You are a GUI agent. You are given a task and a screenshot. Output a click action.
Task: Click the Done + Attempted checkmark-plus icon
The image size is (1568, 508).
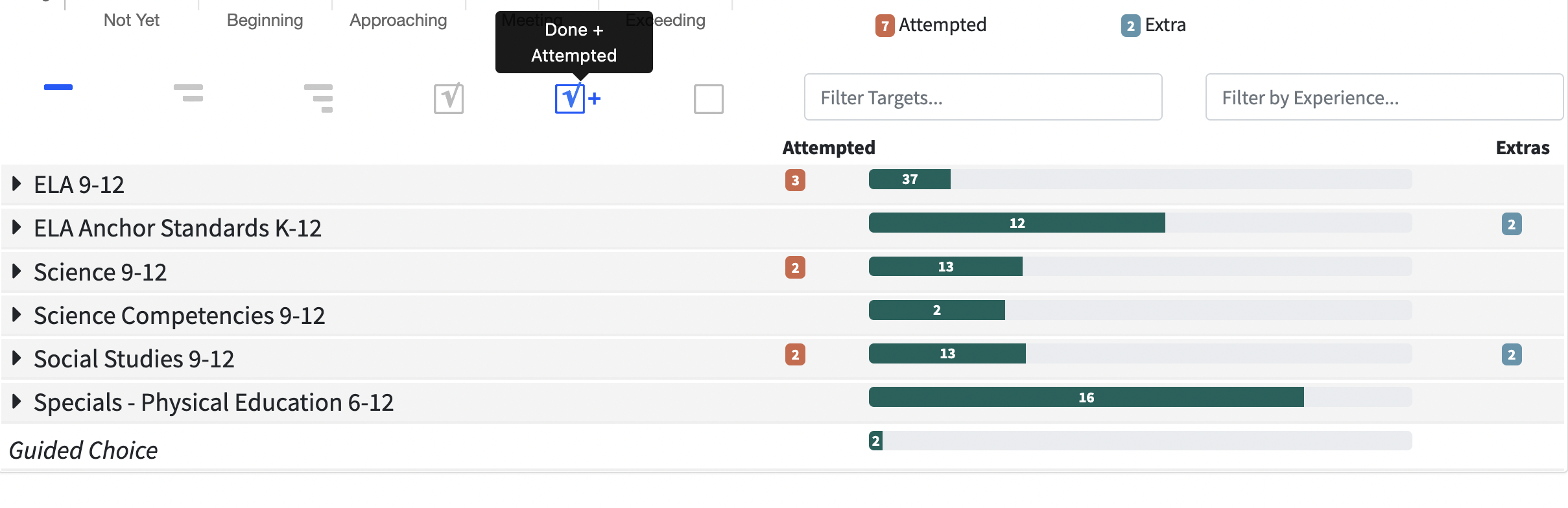coord(577,98)
